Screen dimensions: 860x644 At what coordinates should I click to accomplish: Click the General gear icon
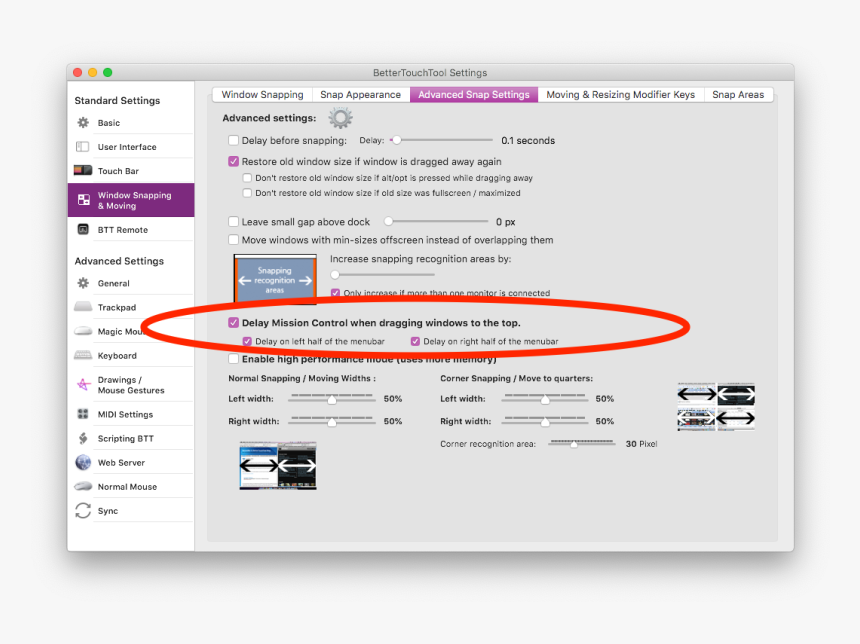click(x=83, y=283)
